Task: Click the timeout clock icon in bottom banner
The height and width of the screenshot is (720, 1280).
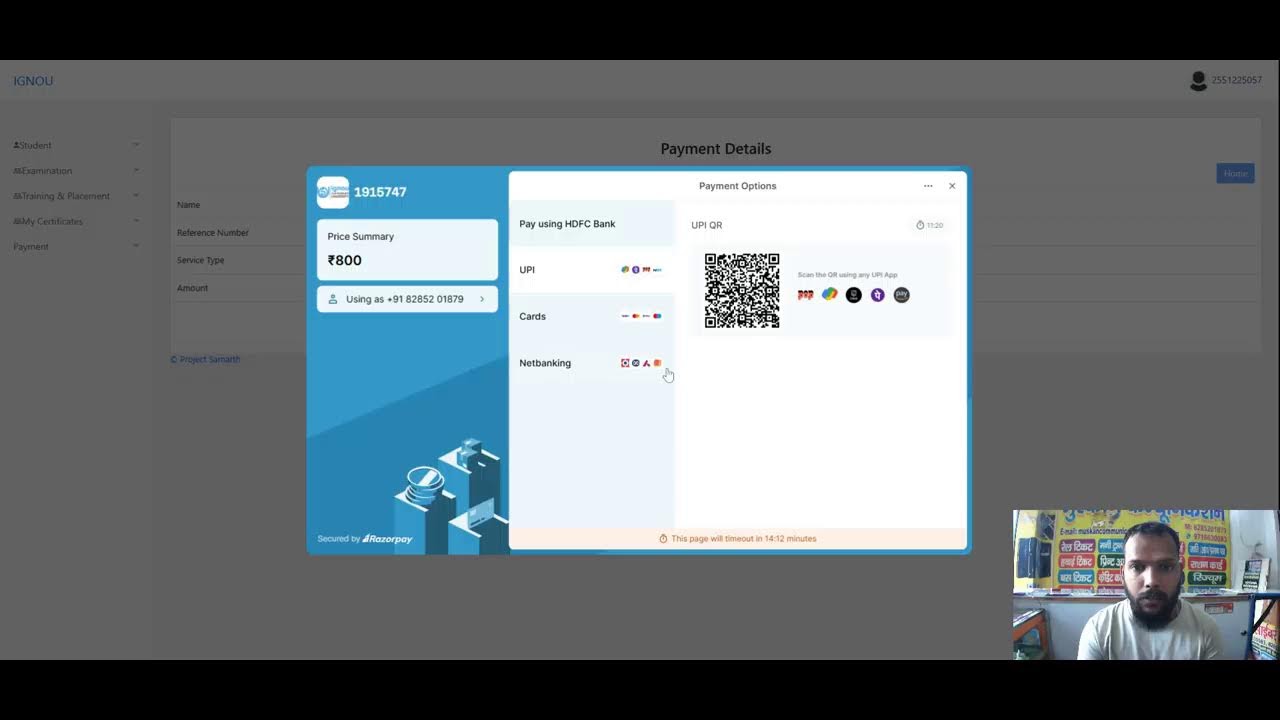Action: pyautogui.click(x=663, y=539)
